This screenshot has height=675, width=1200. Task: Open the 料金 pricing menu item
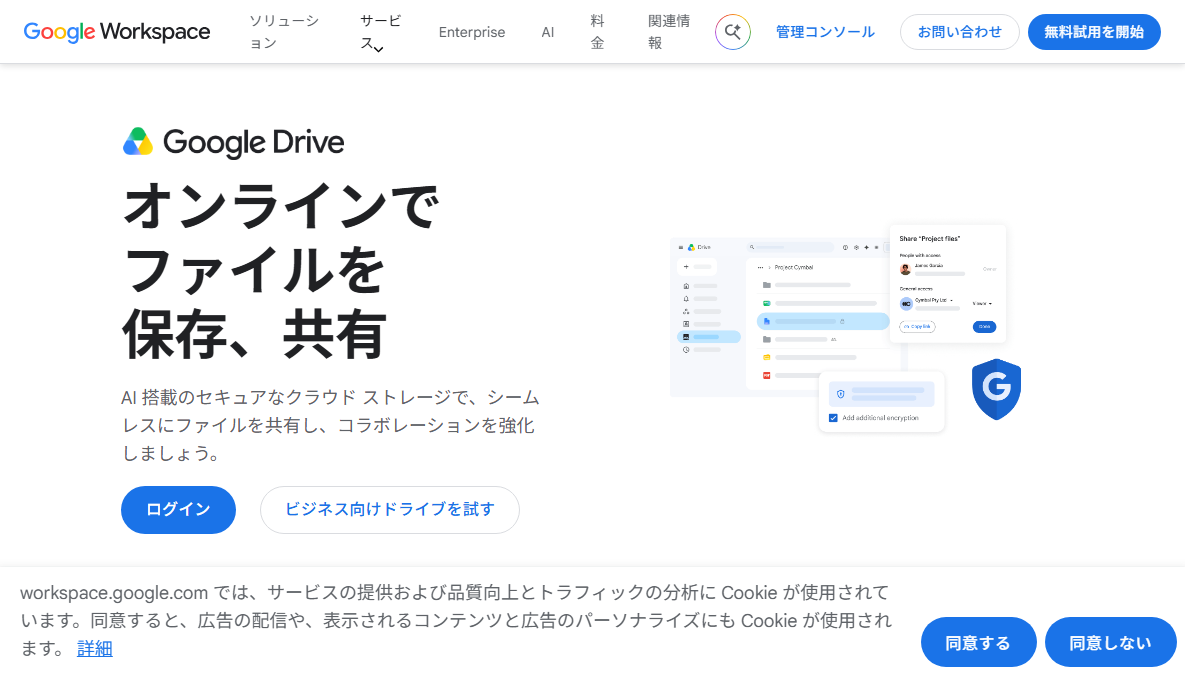tap(598, 32)
